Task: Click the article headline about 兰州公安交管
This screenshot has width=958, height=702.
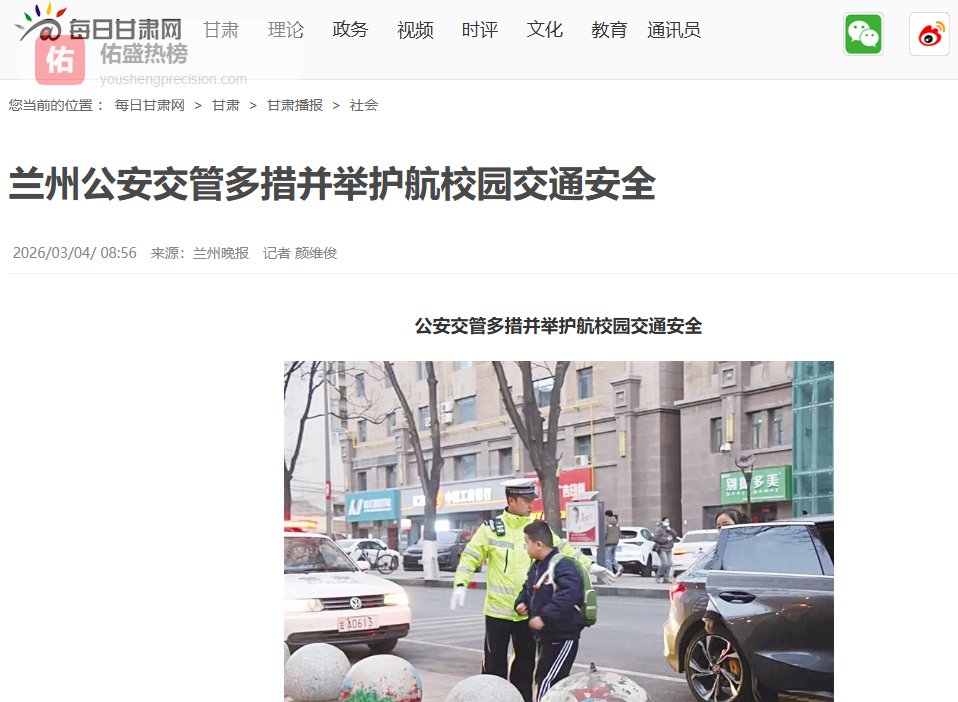Action: click(x=332, y=183)
